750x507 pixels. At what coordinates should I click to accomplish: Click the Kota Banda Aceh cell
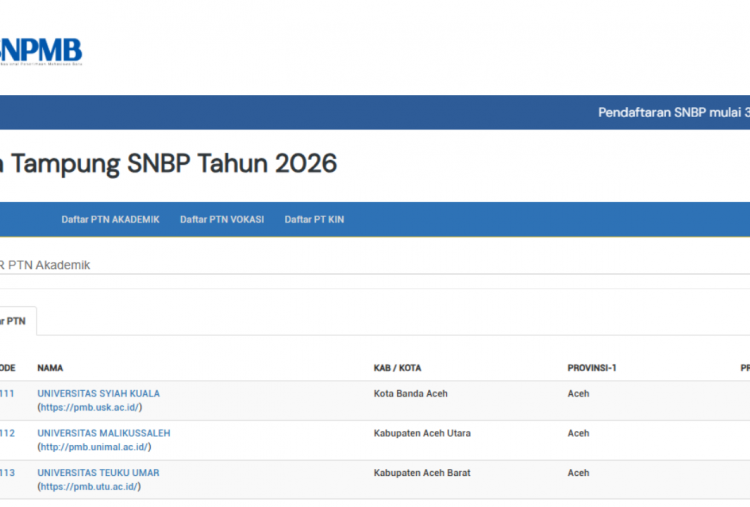pos(410,394)
